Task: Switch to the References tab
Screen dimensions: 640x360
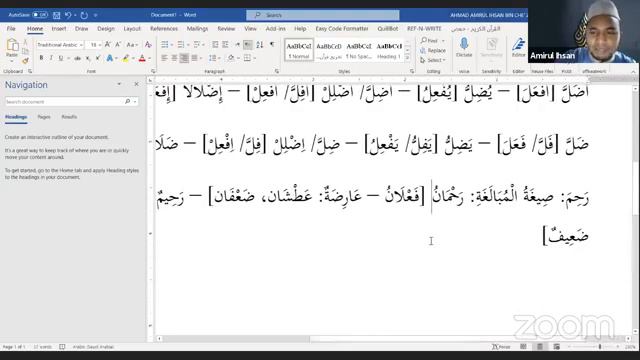Action: click(164, 29)
